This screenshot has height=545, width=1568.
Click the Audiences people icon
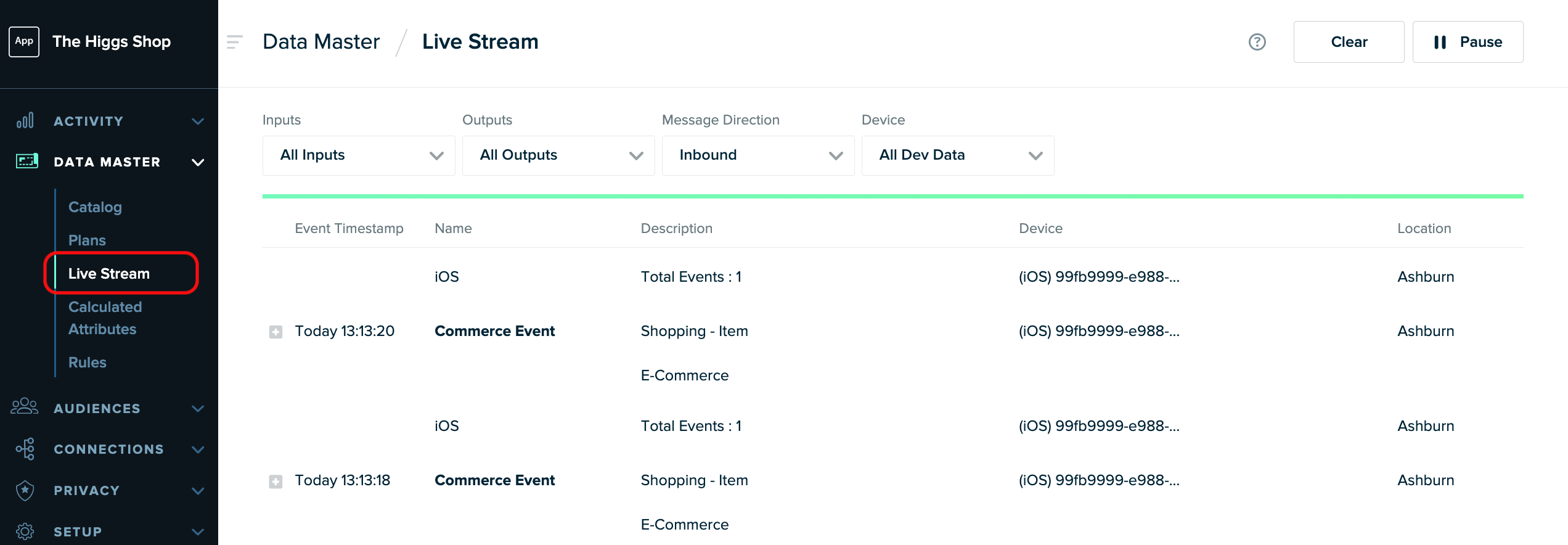[25, 407]
